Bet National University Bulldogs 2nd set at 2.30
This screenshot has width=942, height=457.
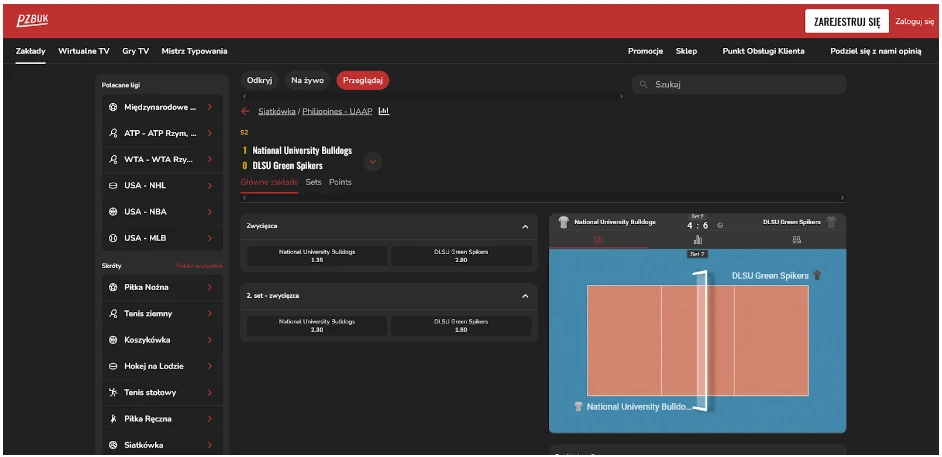[x=317, y=325]
